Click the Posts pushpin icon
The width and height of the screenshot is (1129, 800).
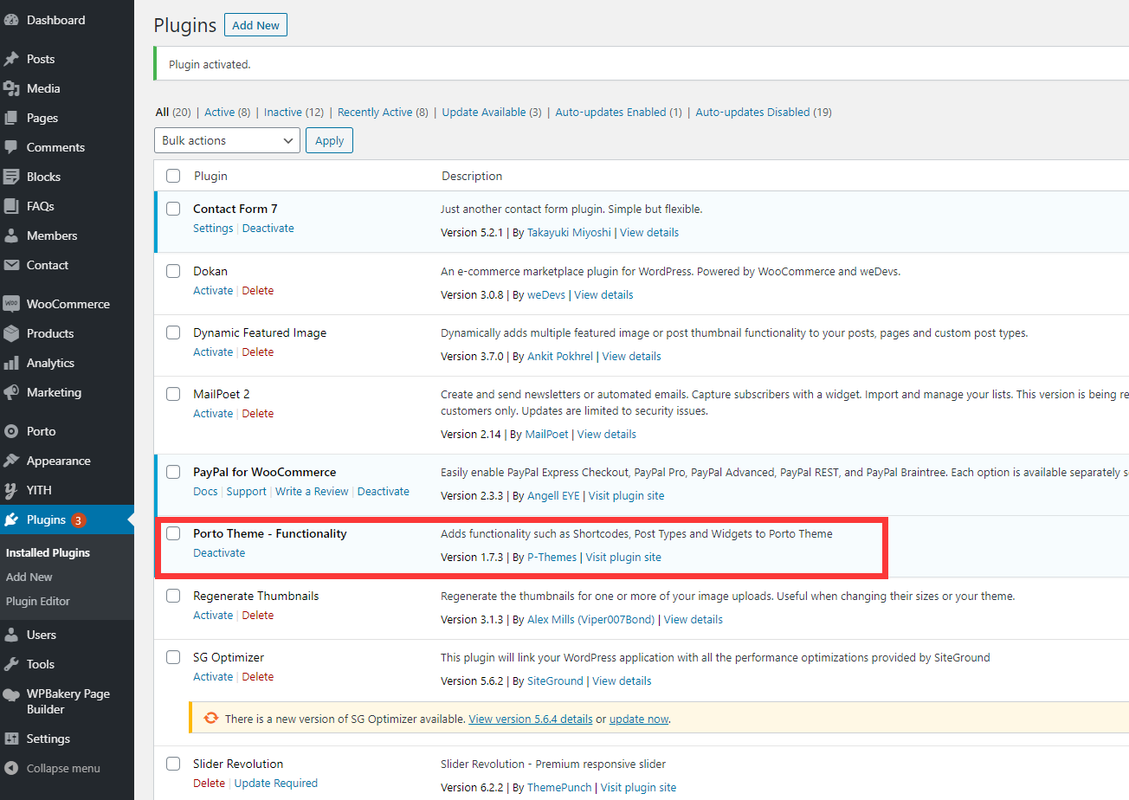pyautogui.click(x=12, y=59)
